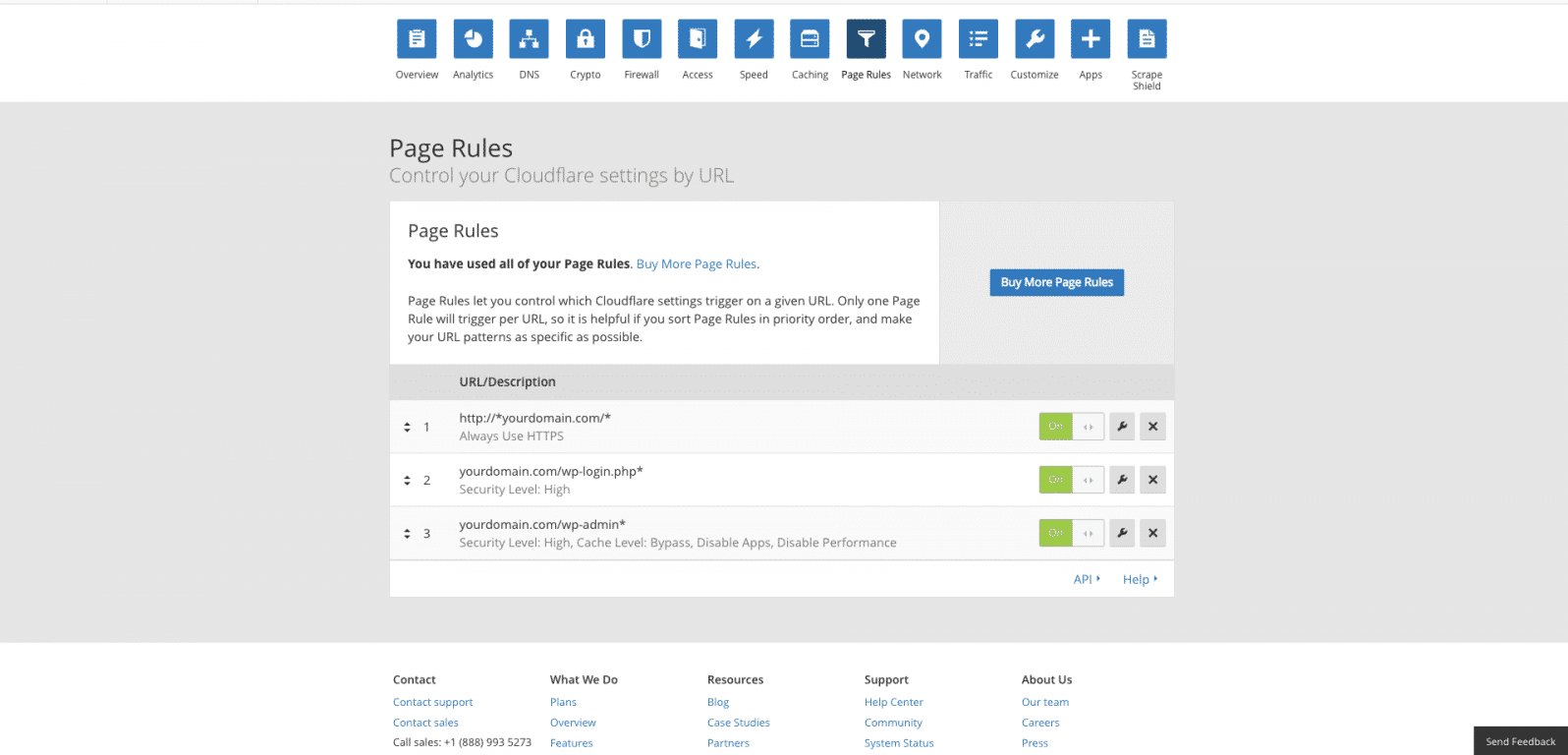Toggle the wp-admin rule on/off
The height and width of the screenshot is (755, 1568).
[x=1072, y=533]
